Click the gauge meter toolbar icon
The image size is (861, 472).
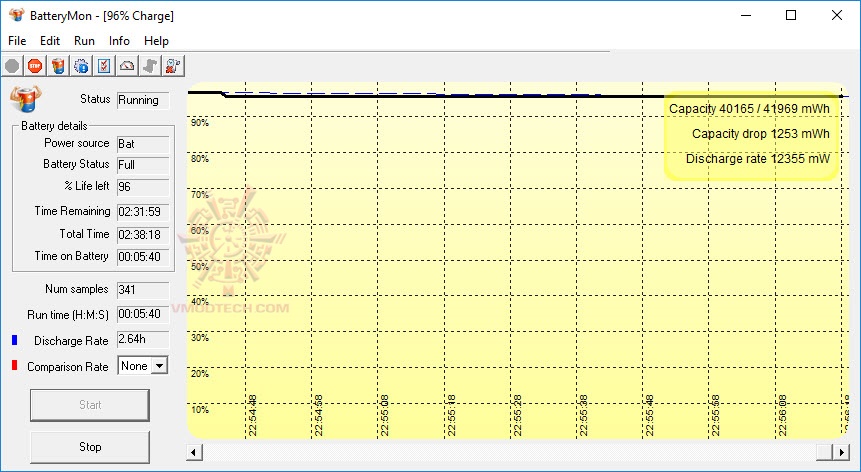(127, 66)
